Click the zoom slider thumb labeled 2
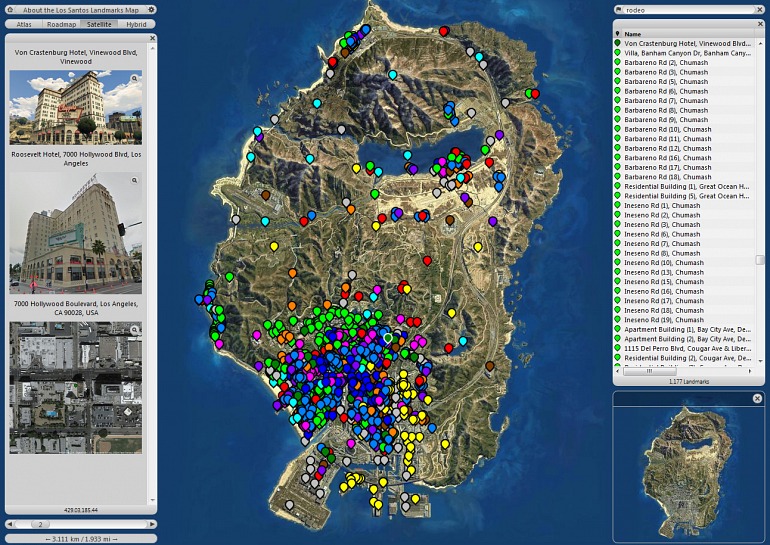 click(41, 524)
